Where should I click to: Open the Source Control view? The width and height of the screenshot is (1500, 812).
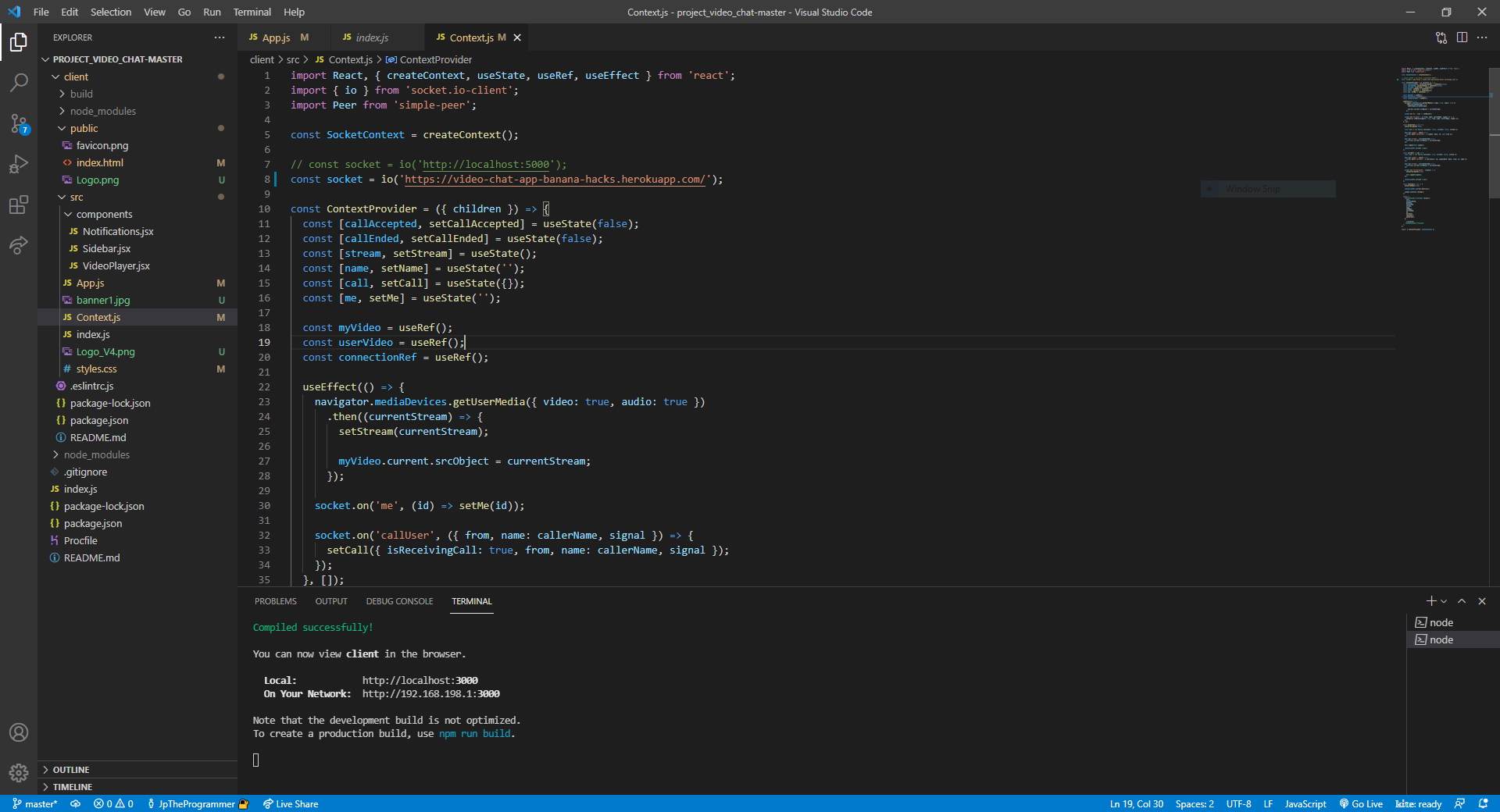coord(19,123)
